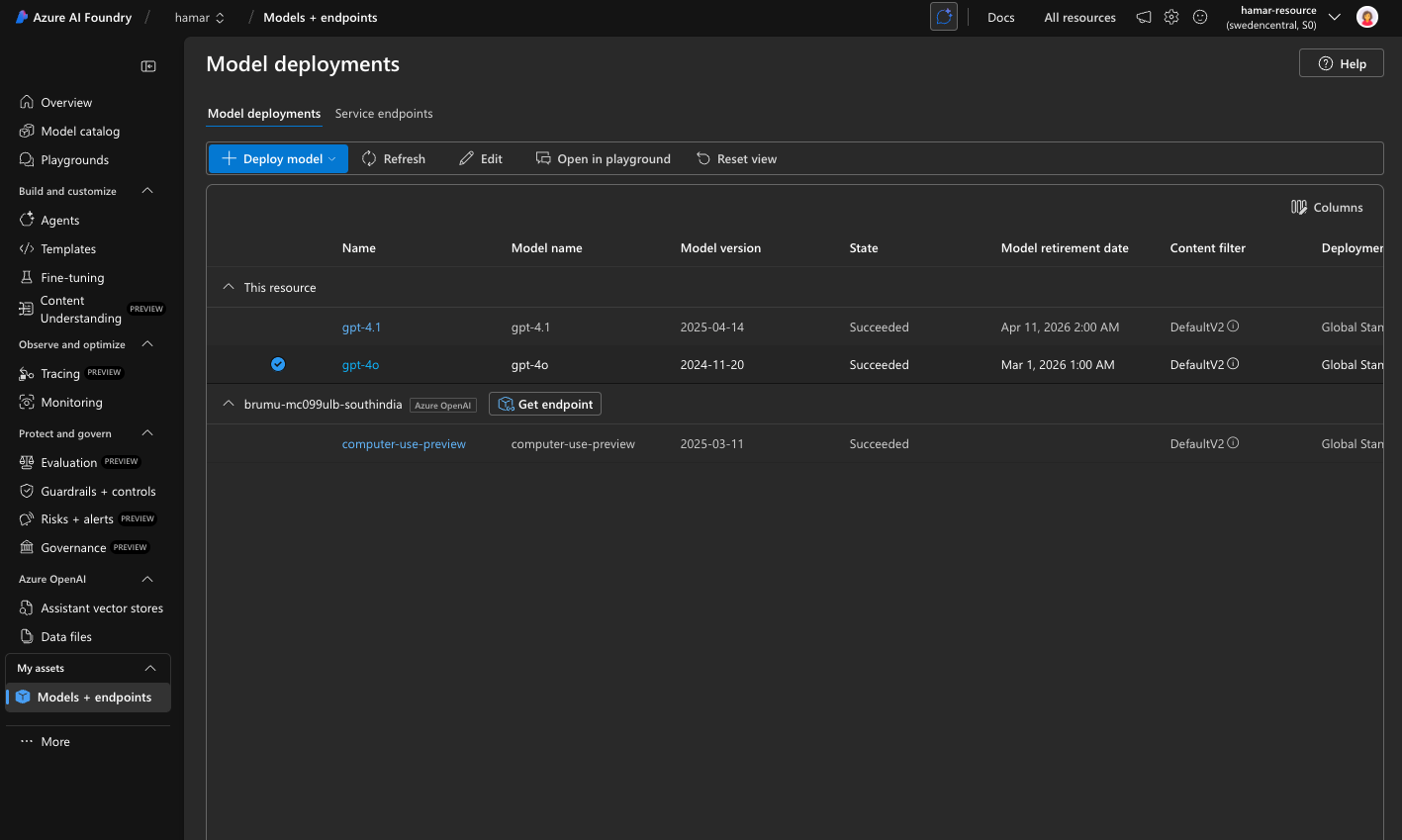
Task: Open the computer-use-preview deployment link
Action: pos(404,444)
